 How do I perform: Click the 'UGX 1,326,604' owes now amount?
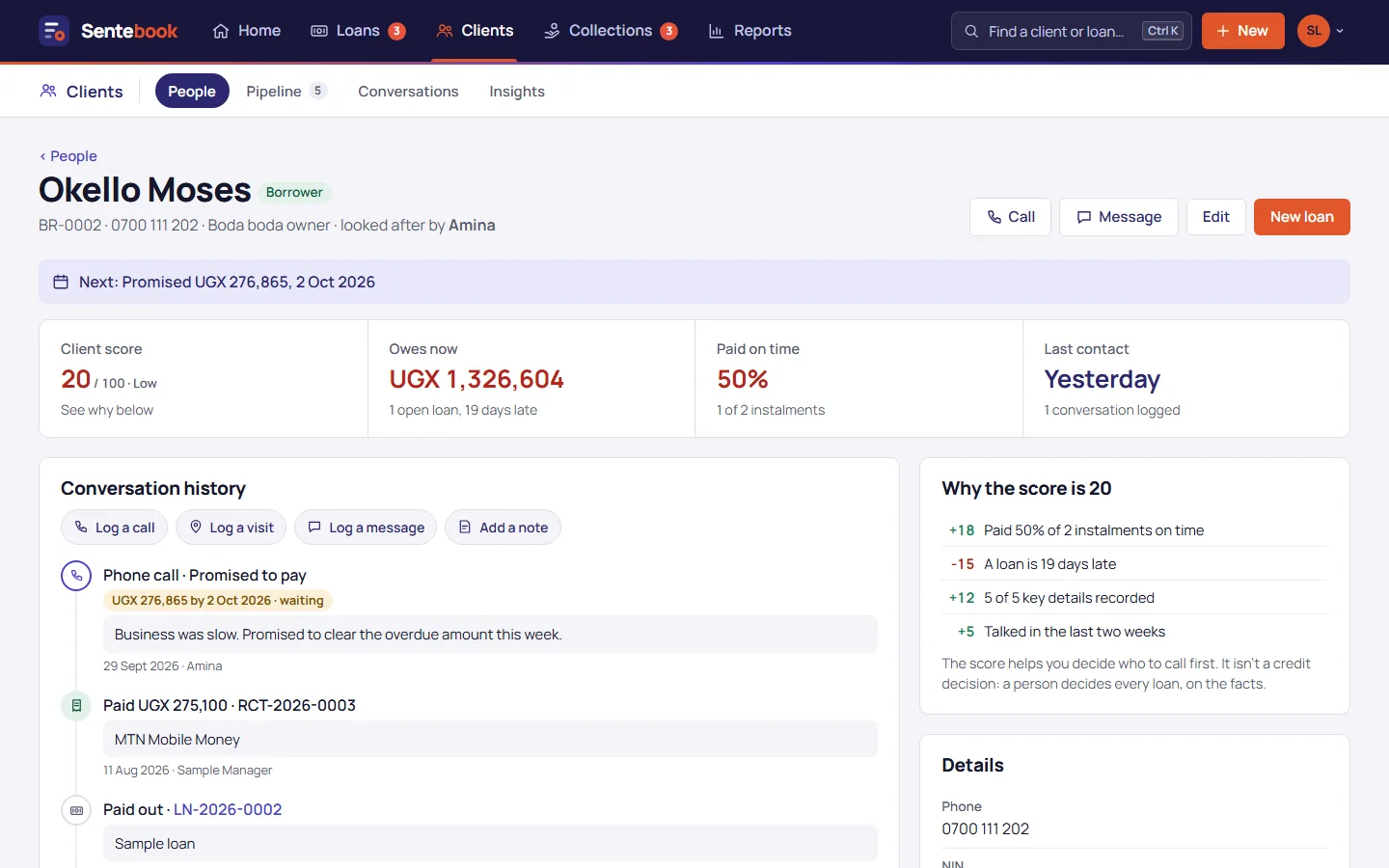point(477,379)
